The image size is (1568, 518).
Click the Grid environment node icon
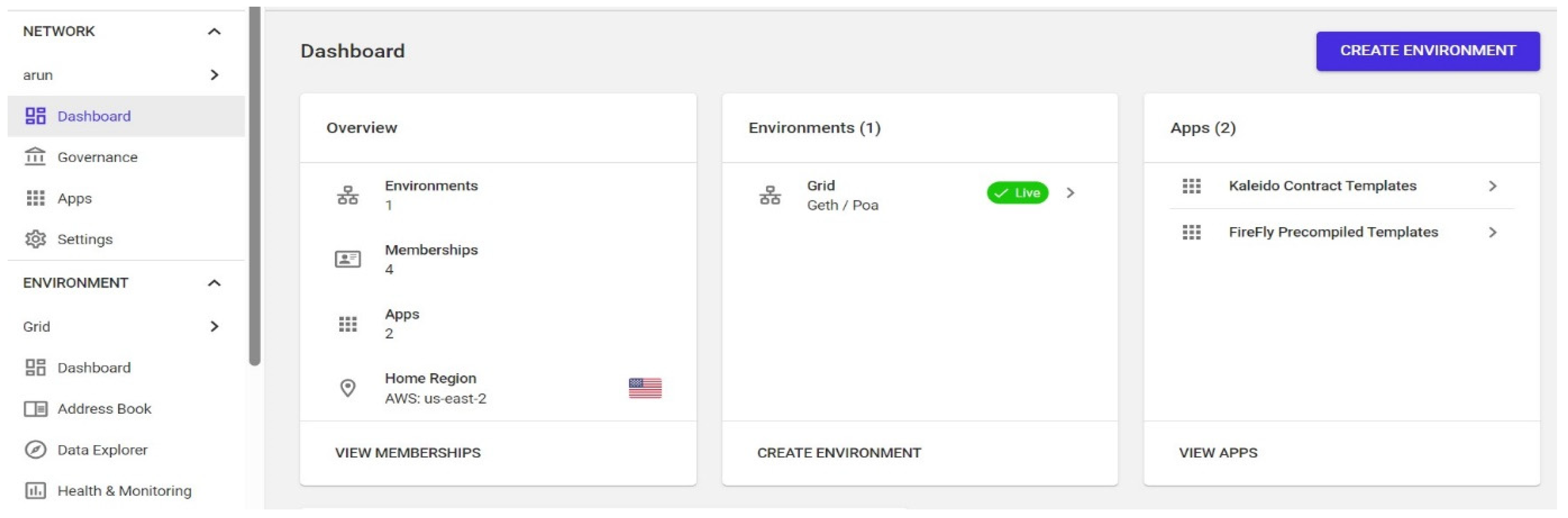pos(769,195)
